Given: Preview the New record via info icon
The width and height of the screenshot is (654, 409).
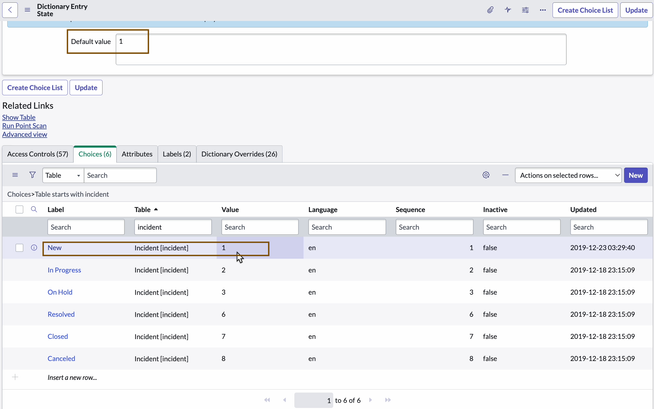Looking at the screenshot, I should [34, 248].
